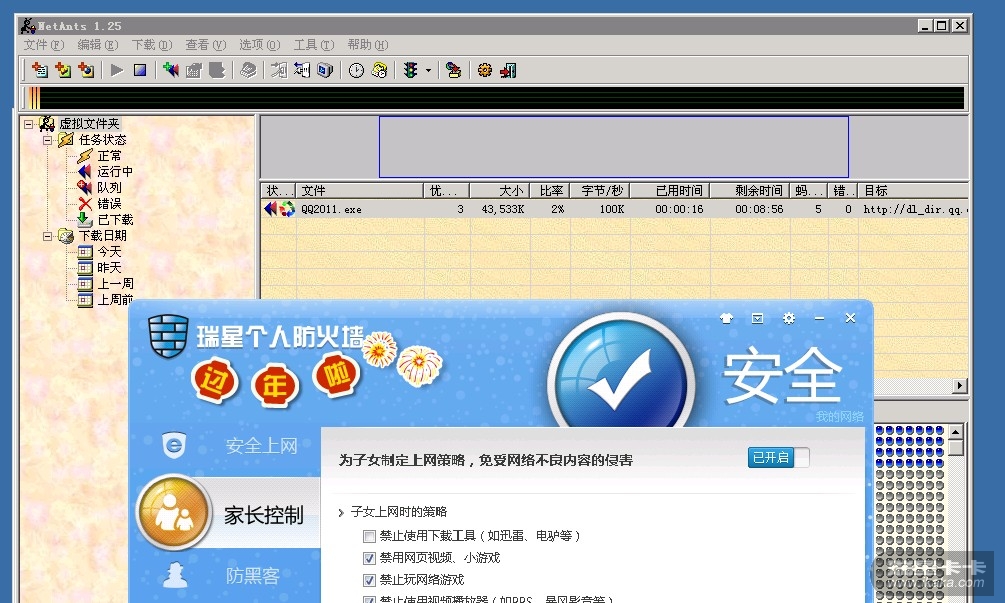Click the exit door icon in toolbar
The width and height of the screenshot is (1005, 603).
(x=508, y=70)
